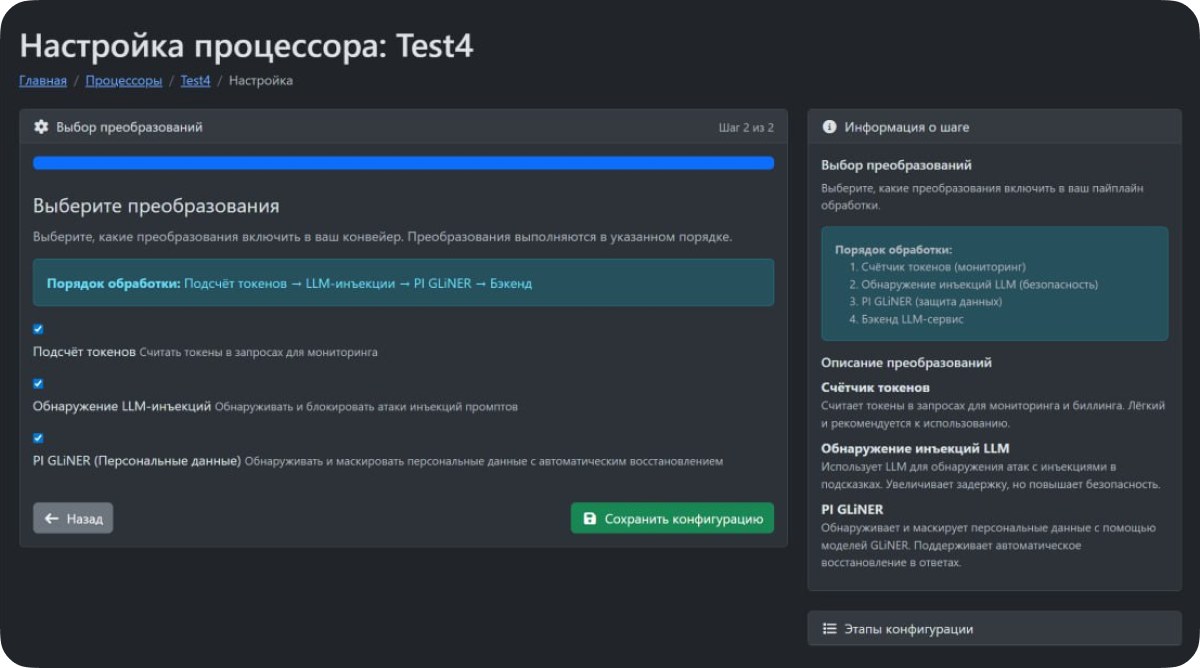Image resolution: width=1200 pixels, height=668 pixels.
Task: Click the Обнаружение инъекций LLM description heading
Action: (x=915, y=448)
